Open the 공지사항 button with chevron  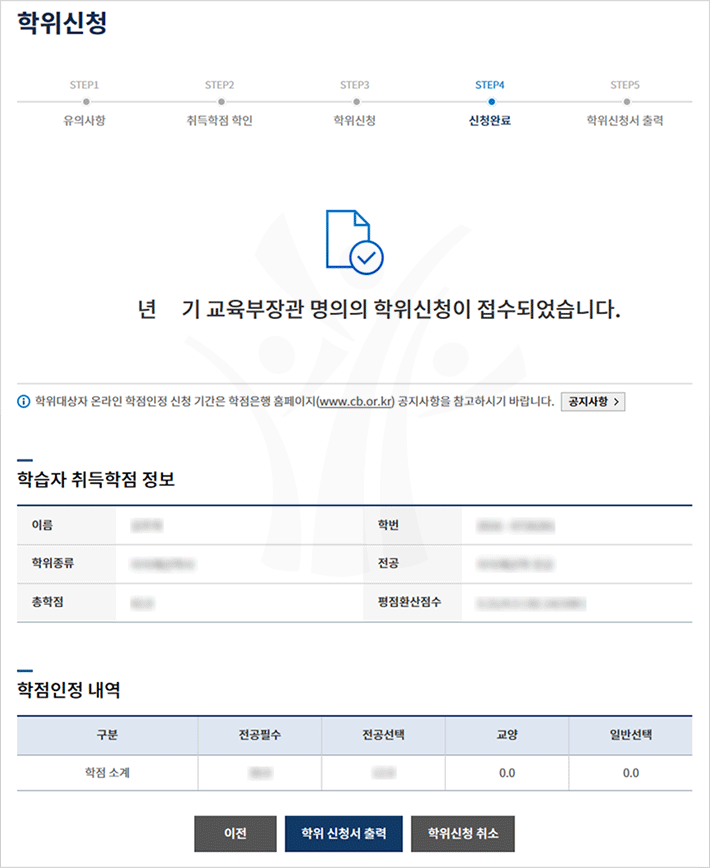(x=592, y=401)
